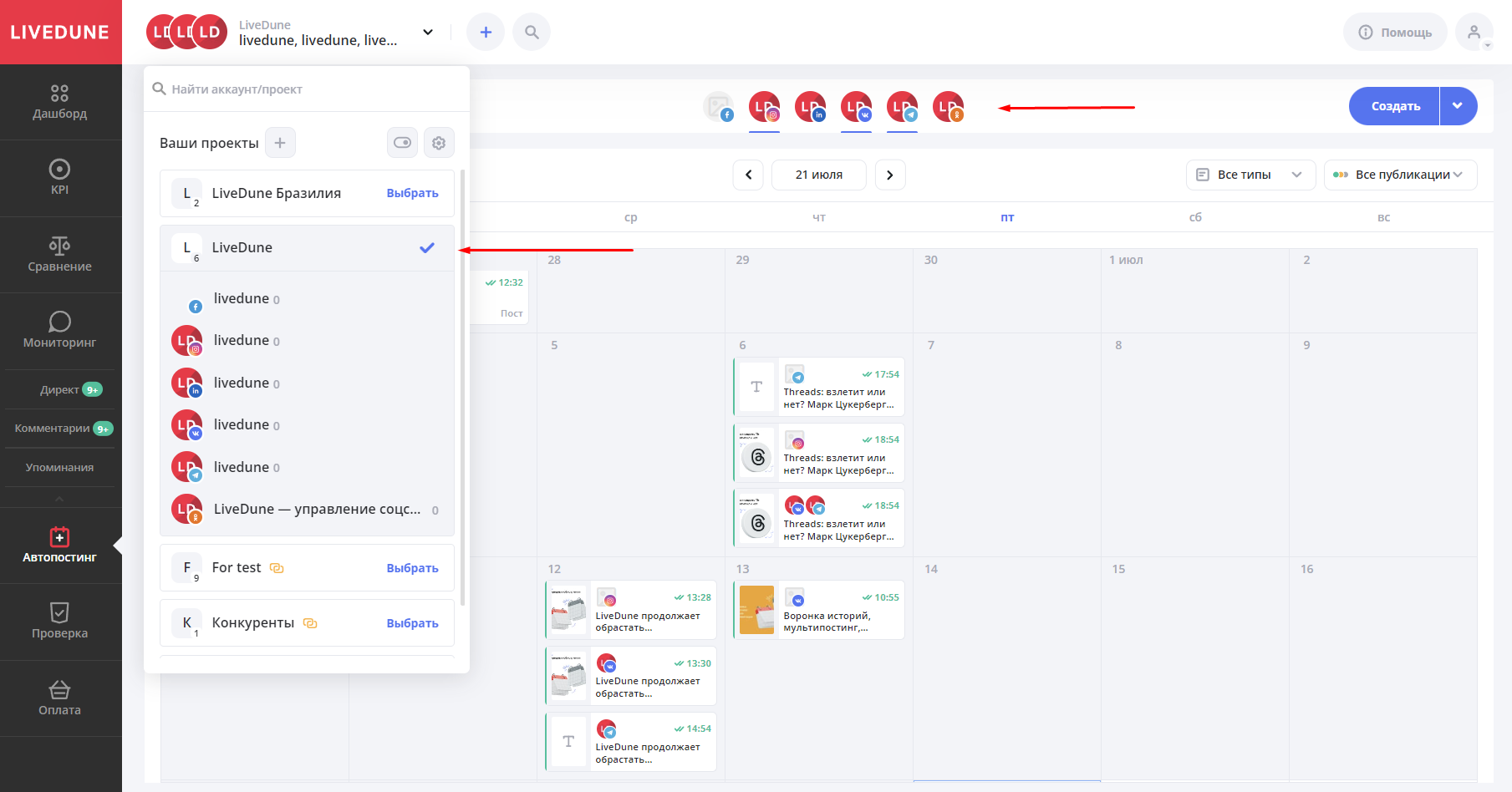Image resolution: width=1512 pixels, height=792 pixels.
Task: Add new project with plus icon
Action: point(280,143)
